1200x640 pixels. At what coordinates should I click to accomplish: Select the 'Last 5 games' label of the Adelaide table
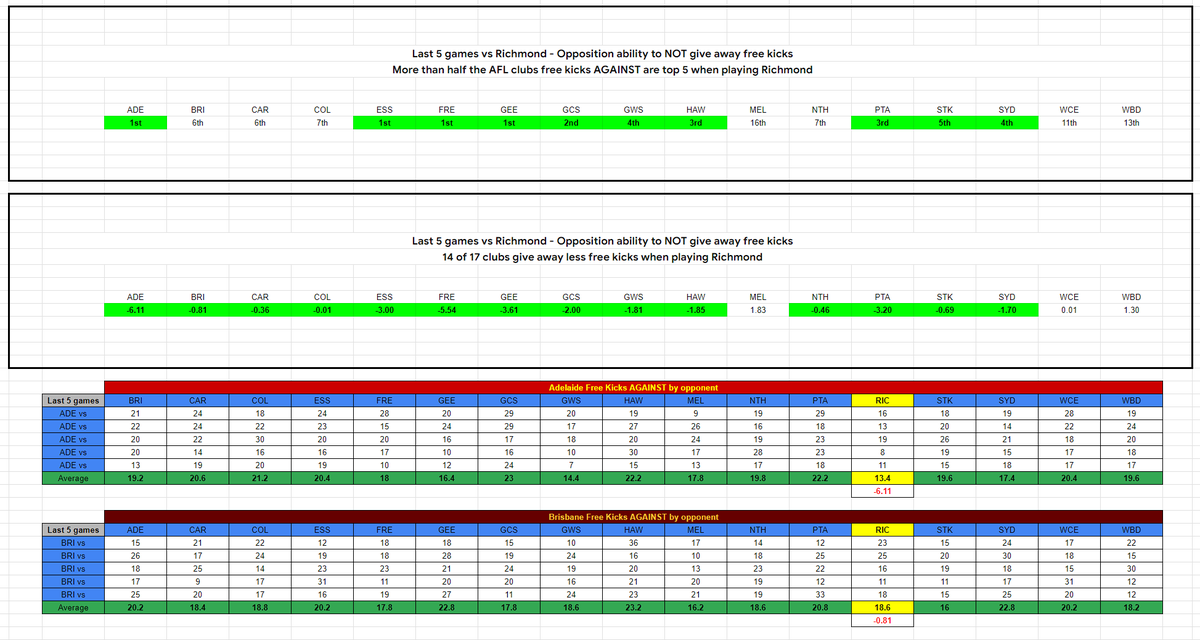(73, 400)
